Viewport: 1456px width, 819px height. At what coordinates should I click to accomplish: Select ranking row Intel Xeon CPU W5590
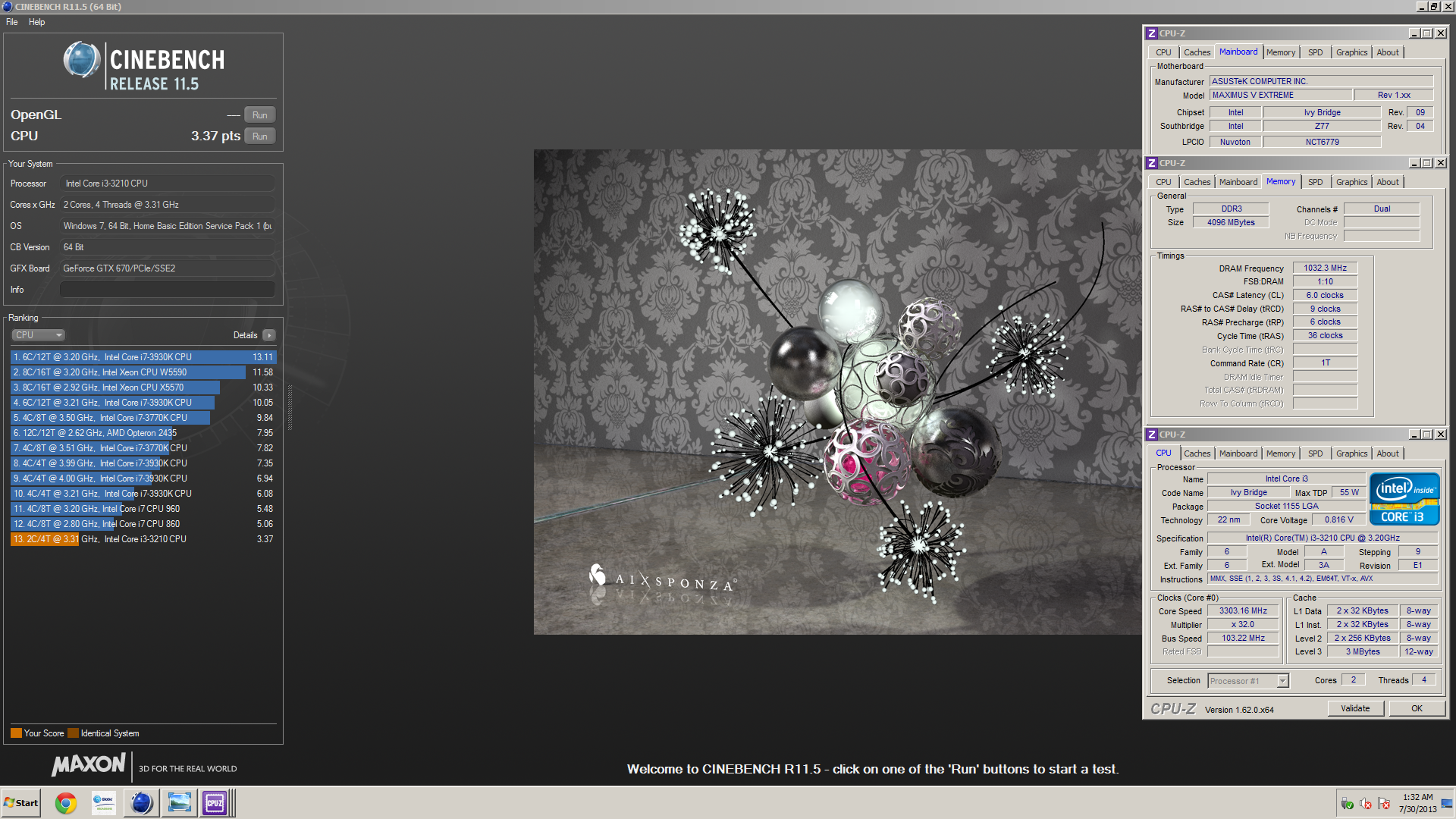pyautogui.click(x=143, y=372)
